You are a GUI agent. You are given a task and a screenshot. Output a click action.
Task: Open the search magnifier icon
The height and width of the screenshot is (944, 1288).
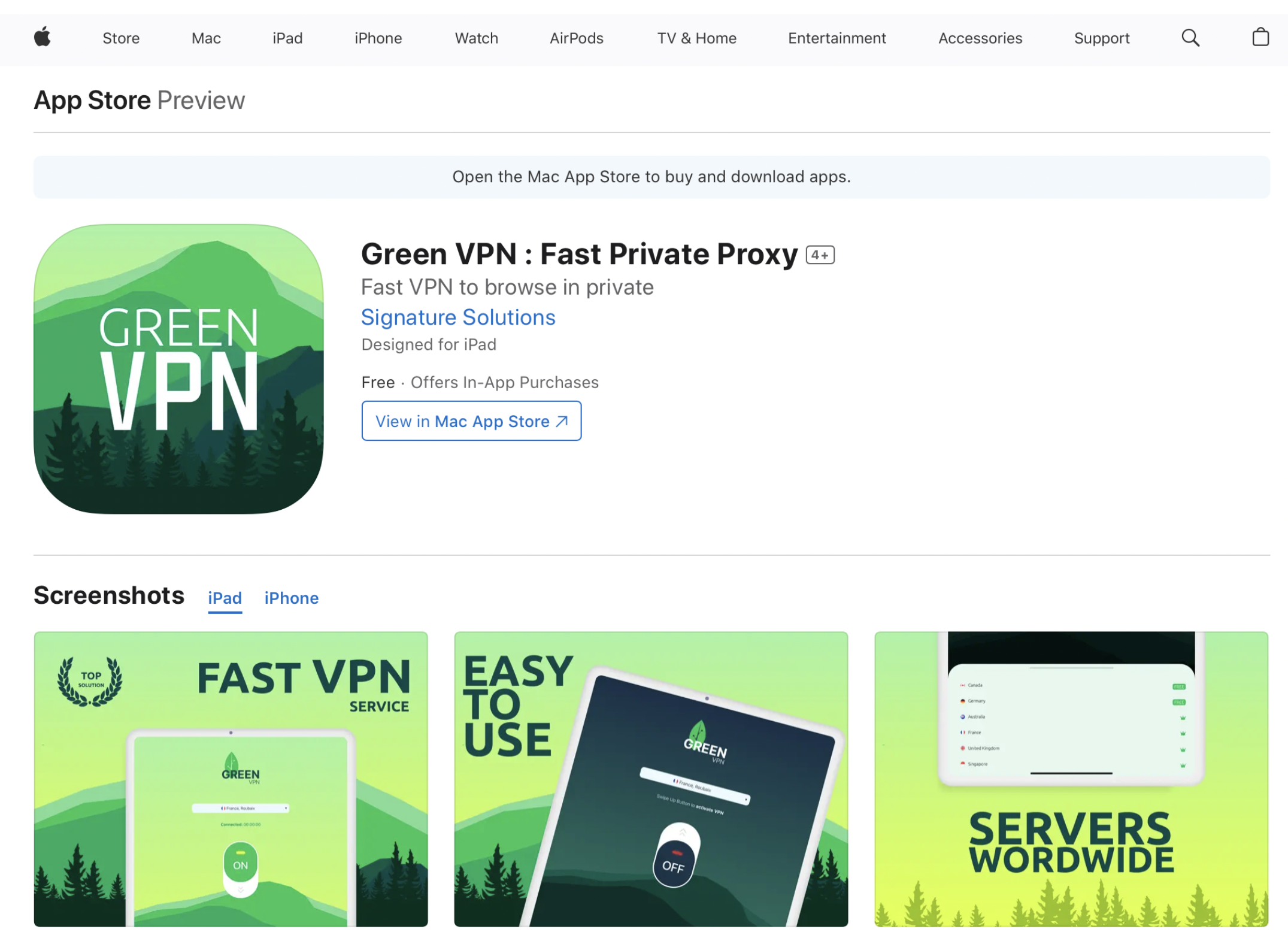pyautogui.click(x=1190, y=38)
